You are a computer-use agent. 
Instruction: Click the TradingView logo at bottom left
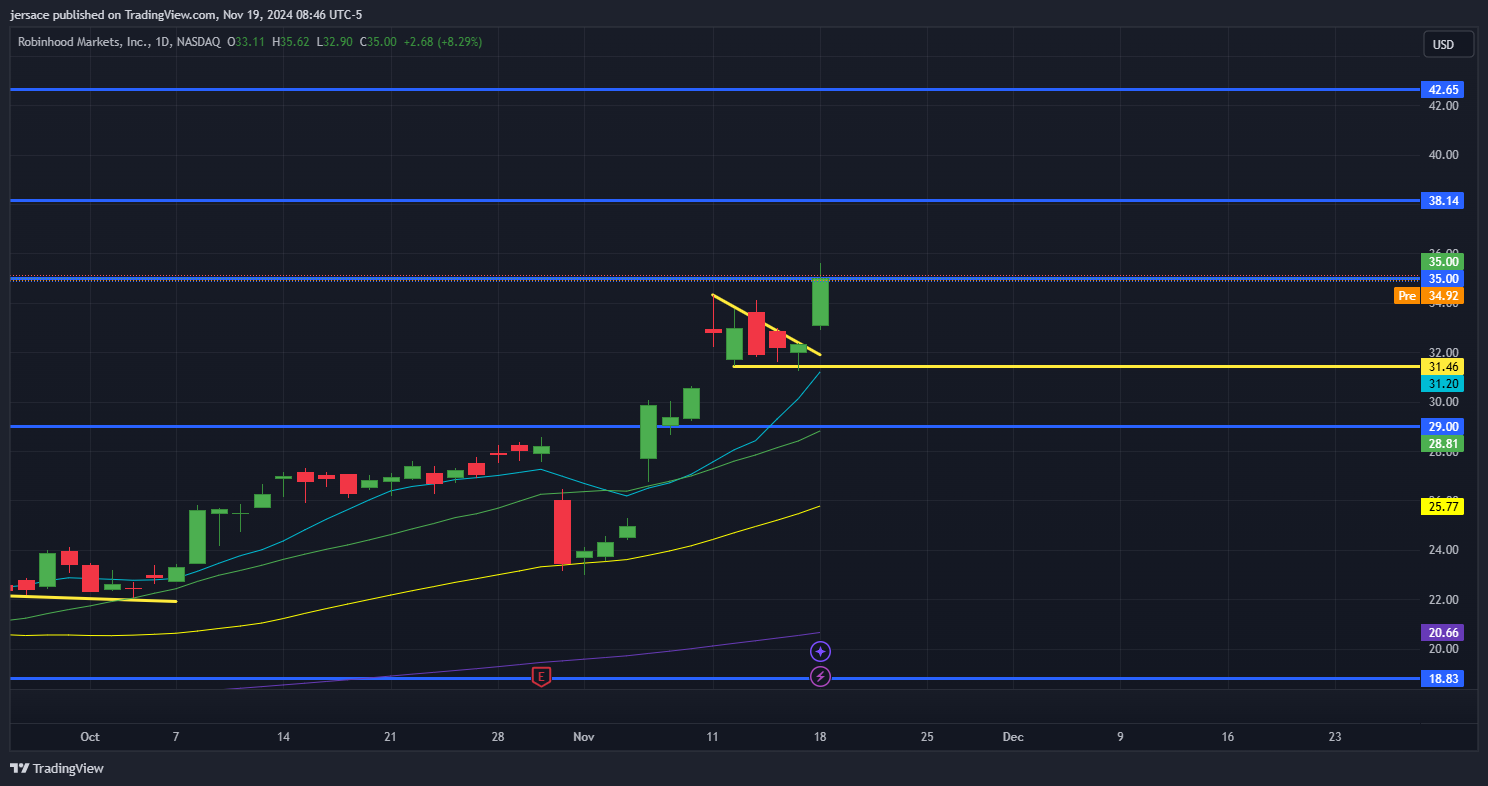pyautogui.click(x=57, y=768)
